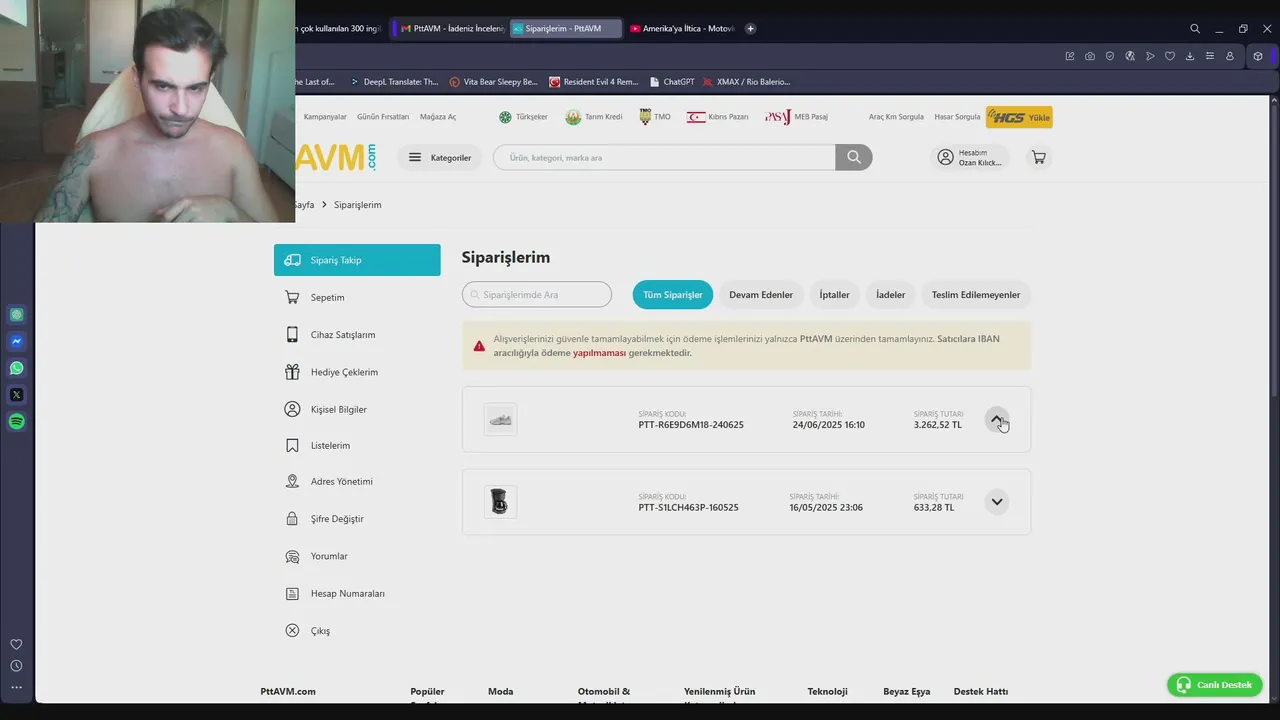
Task: Open the extensions cube icon
Action: 1258,56
